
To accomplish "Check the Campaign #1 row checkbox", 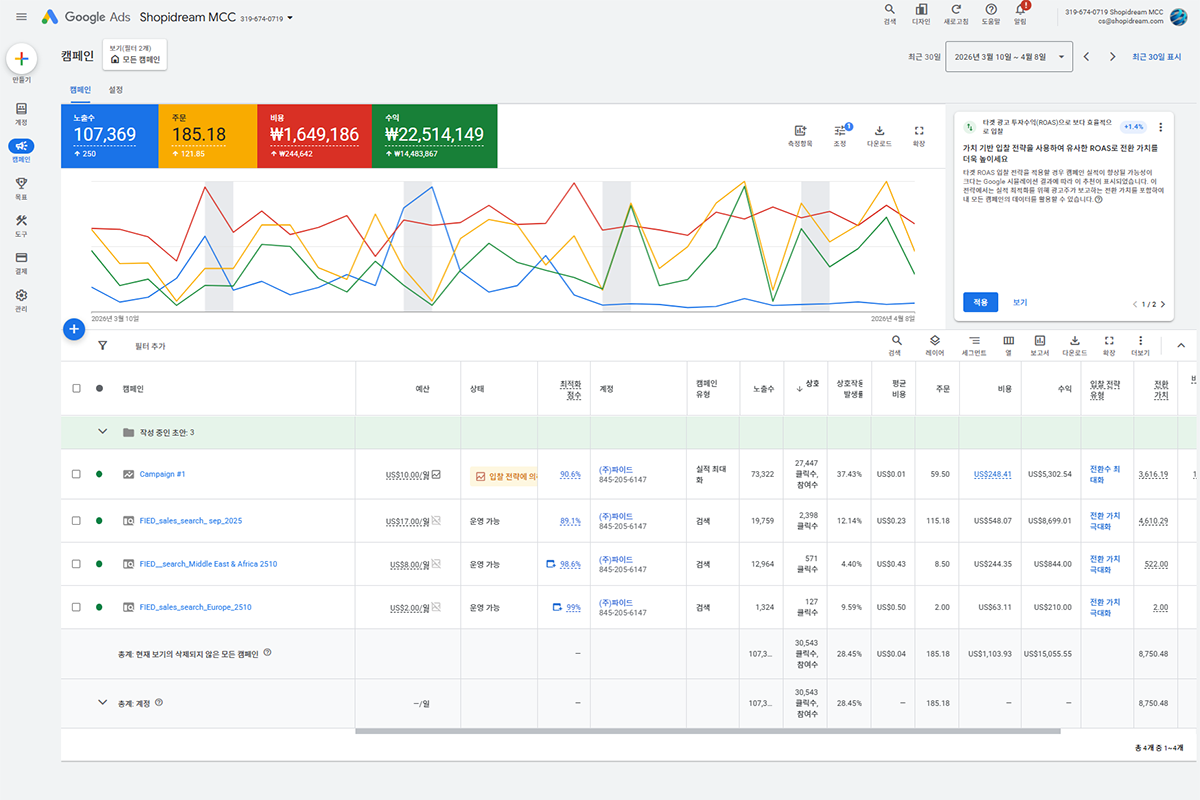I will click(77, 474).
